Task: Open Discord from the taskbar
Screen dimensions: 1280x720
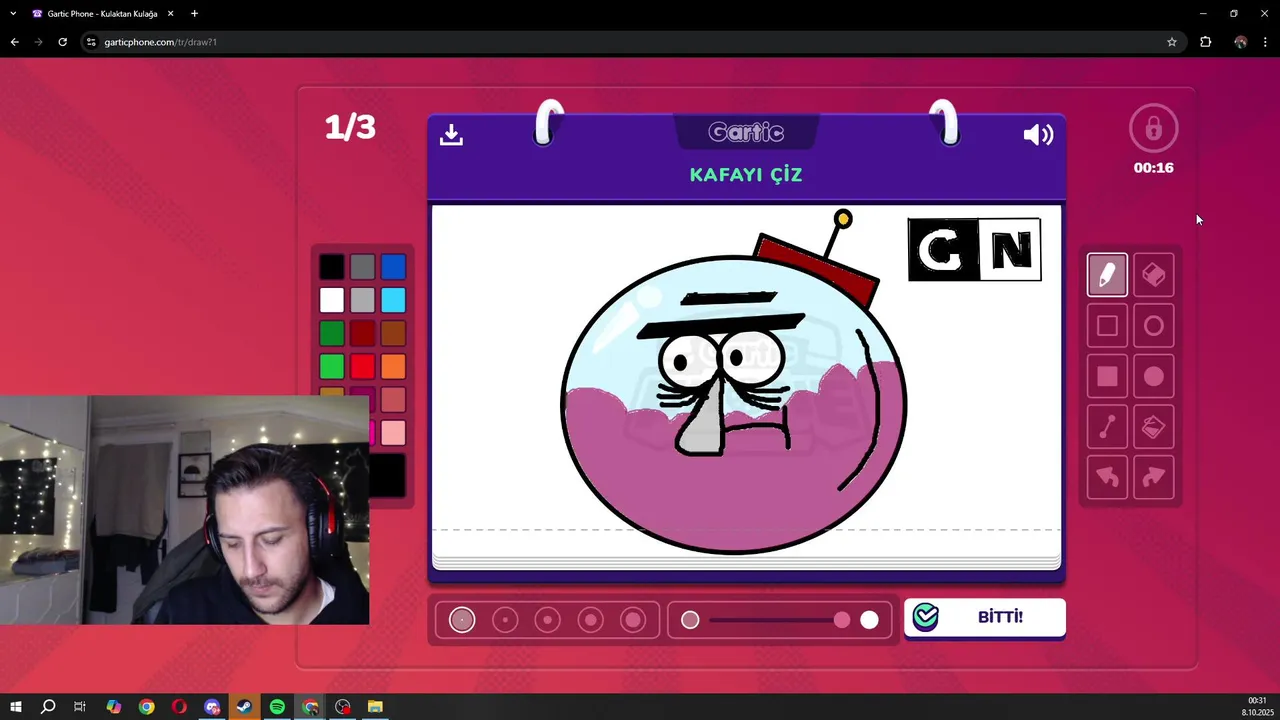Action: 212,707
